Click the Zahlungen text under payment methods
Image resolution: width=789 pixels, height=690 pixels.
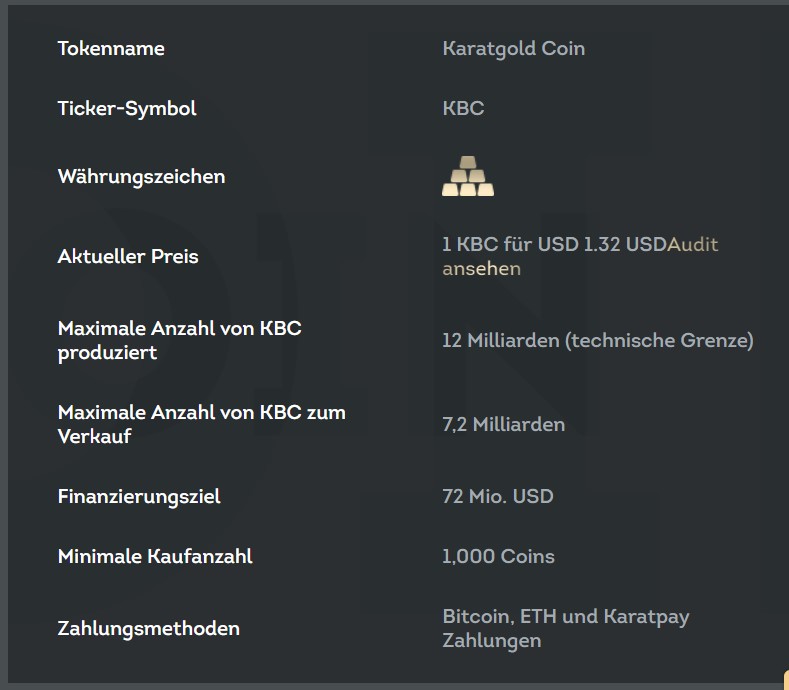pyautogui.click(x=492, y=641)
